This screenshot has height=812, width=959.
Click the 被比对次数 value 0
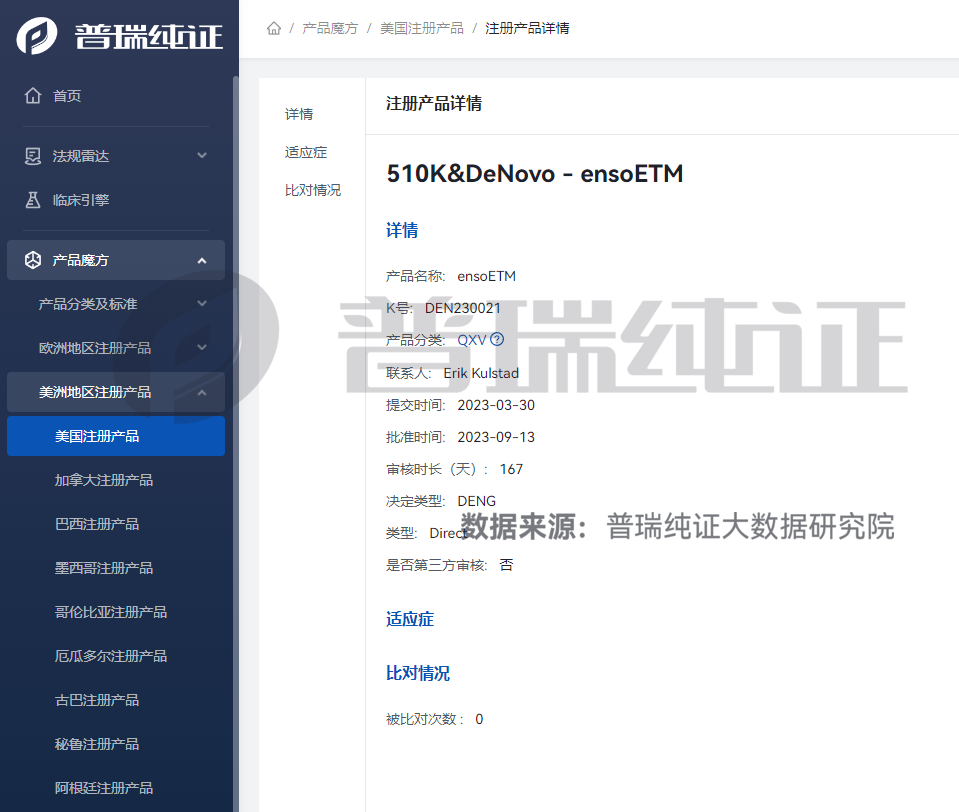[x=479, y=719]
